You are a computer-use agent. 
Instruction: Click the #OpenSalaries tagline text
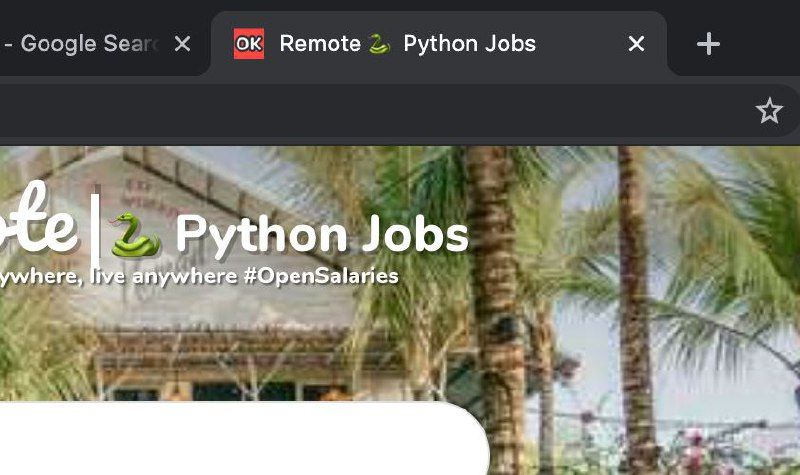pos(321,276)
